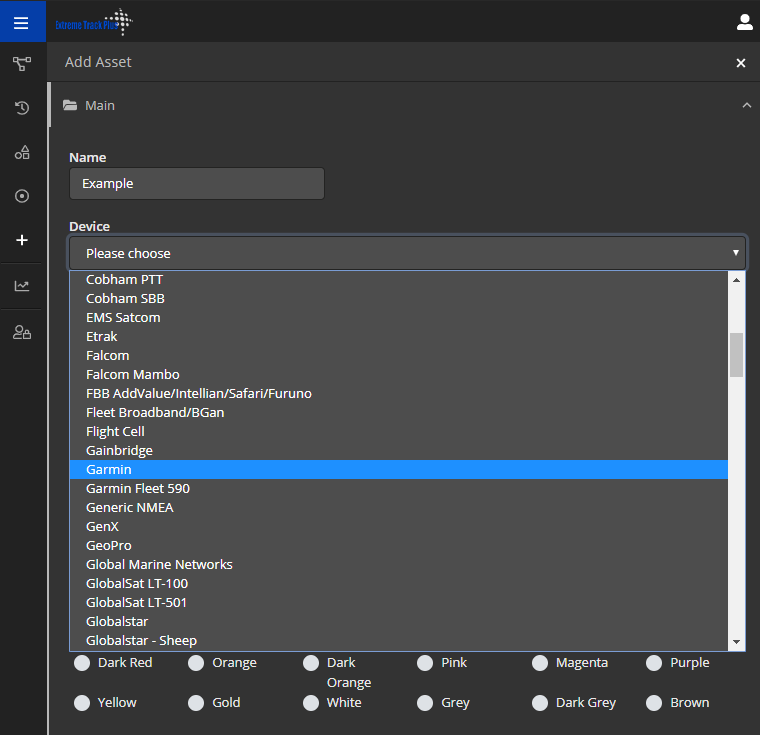The image size is (760, 735).
Task: Select Cobham SBB device option
Action: tap(398, 299)
